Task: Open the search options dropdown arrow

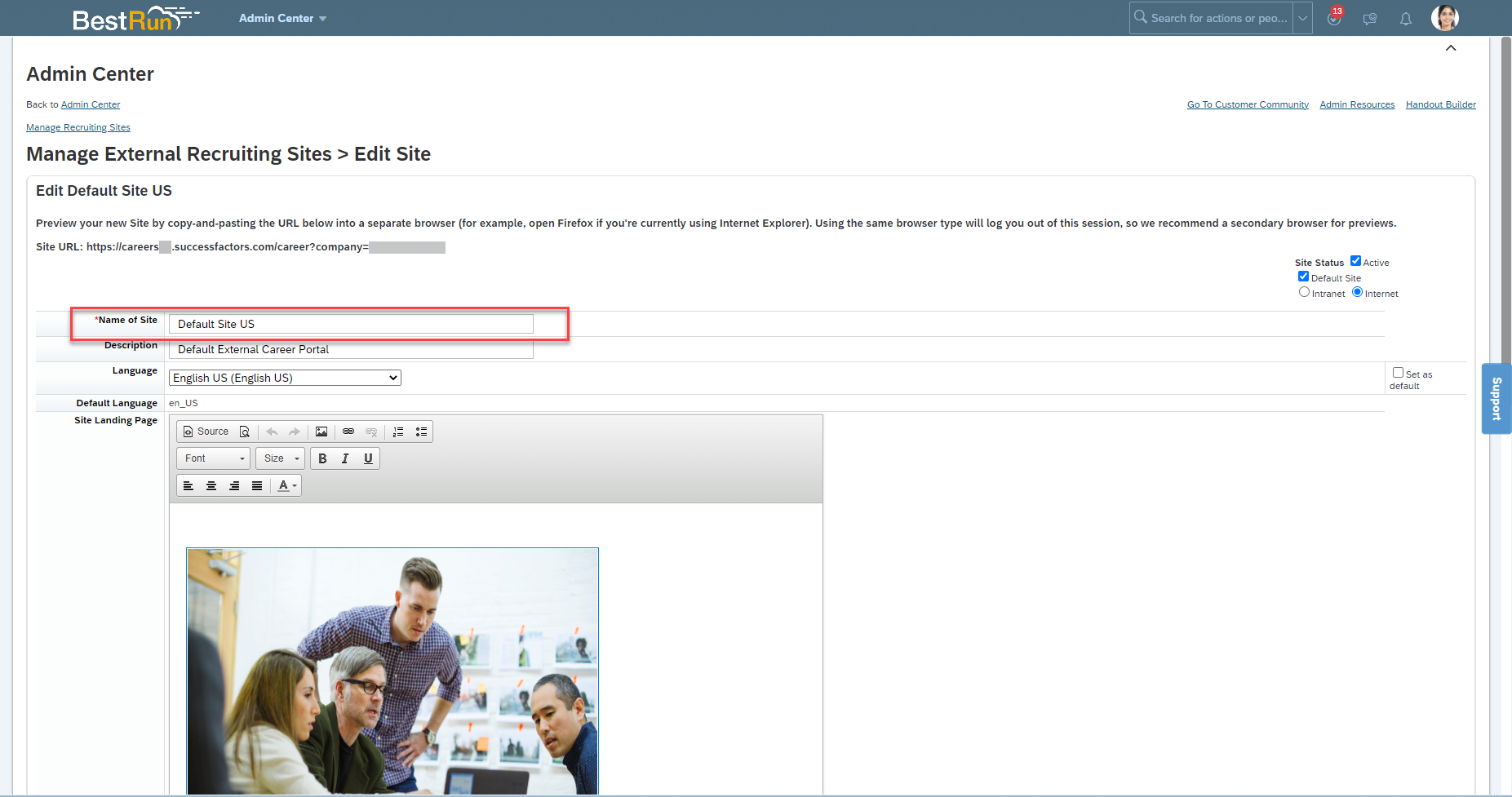Action: (x=1302, y=18)
